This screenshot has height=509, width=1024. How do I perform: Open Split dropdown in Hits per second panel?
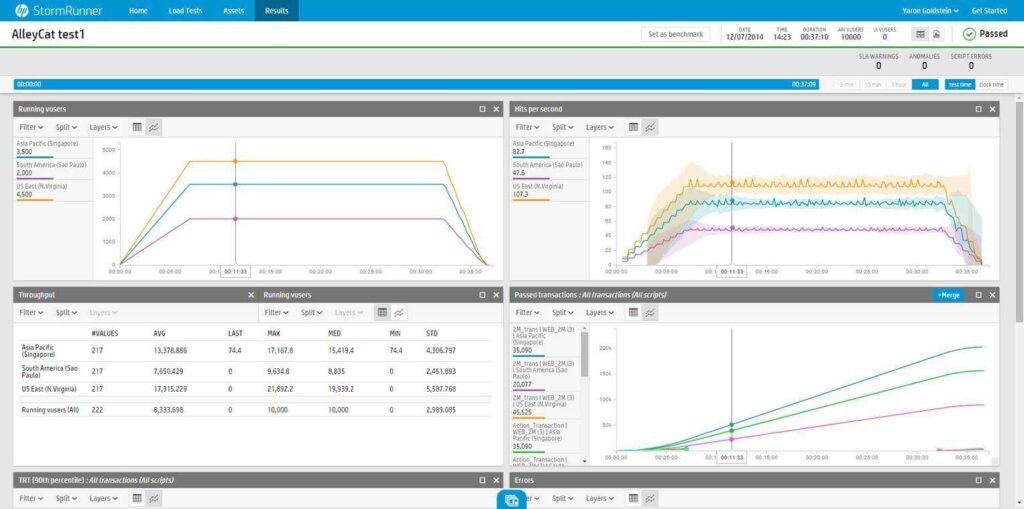(x=562, y=127)
